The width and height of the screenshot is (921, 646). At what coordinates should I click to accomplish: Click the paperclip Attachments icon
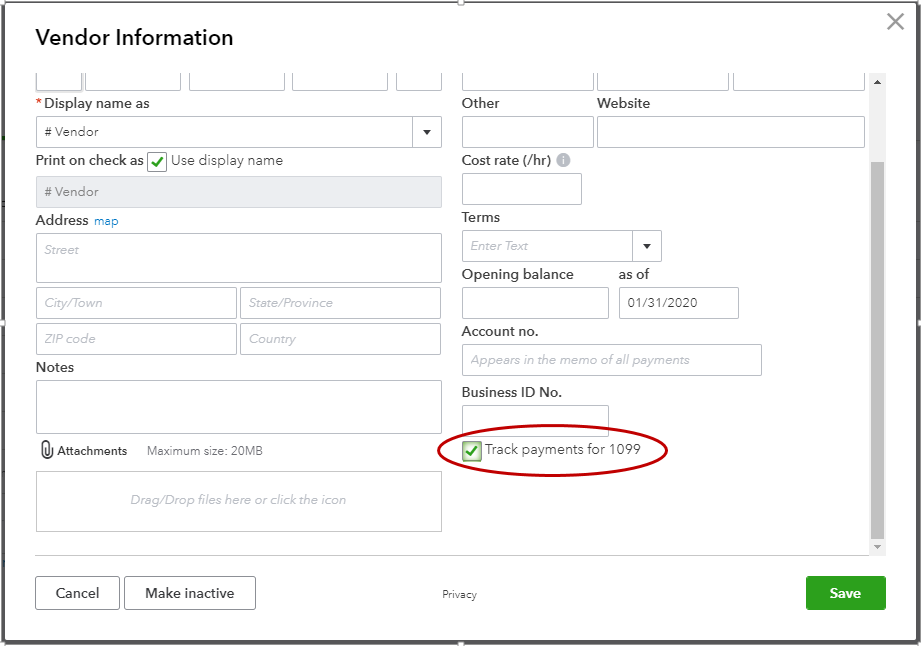46,451
